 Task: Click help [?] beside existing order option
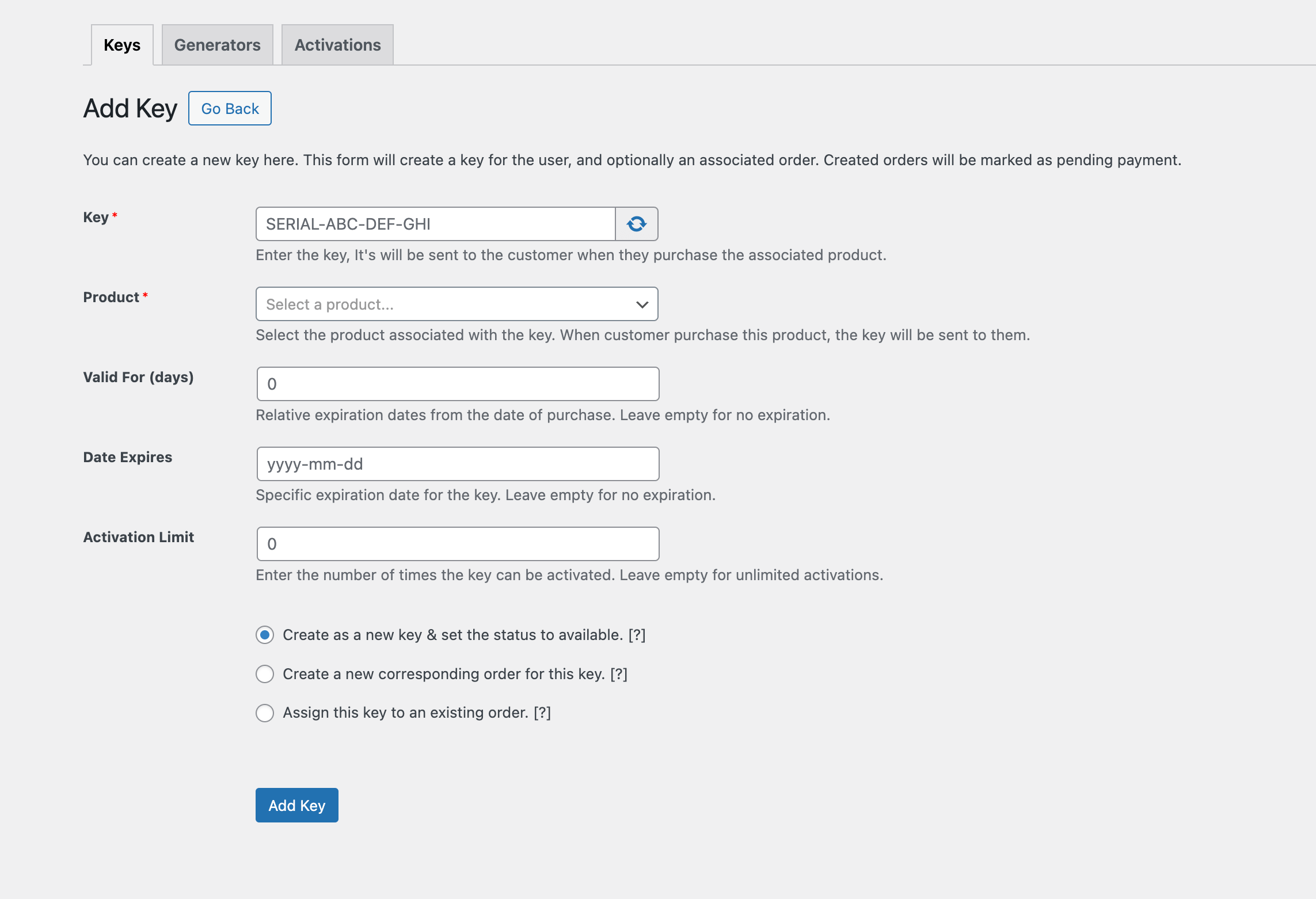(x=542, y=713)
